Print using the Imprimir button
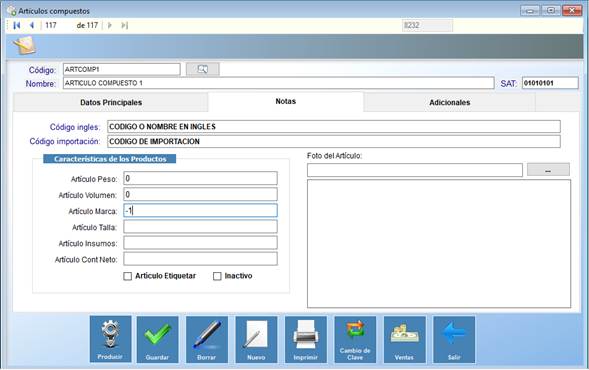Screen dimensions: 589x370 (x=305, y=339)
